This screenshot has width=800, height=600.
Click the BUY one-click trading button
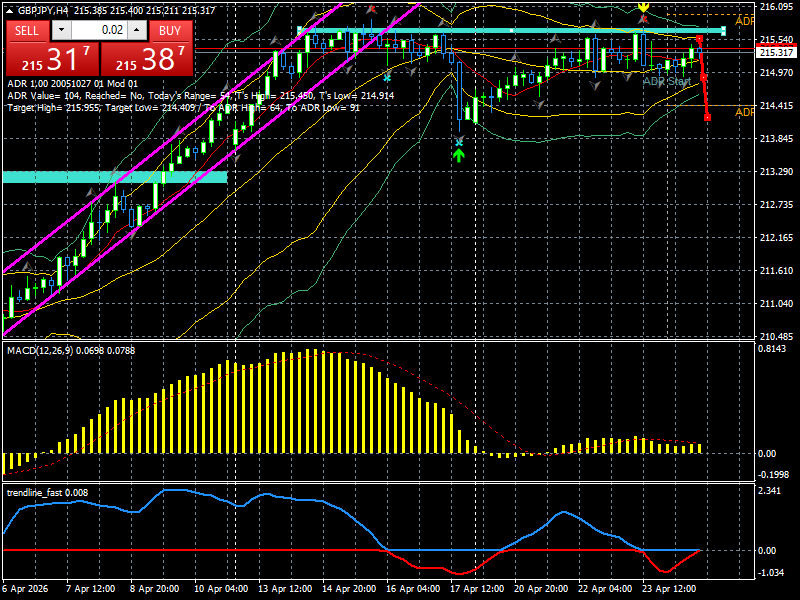pos(170,31)
